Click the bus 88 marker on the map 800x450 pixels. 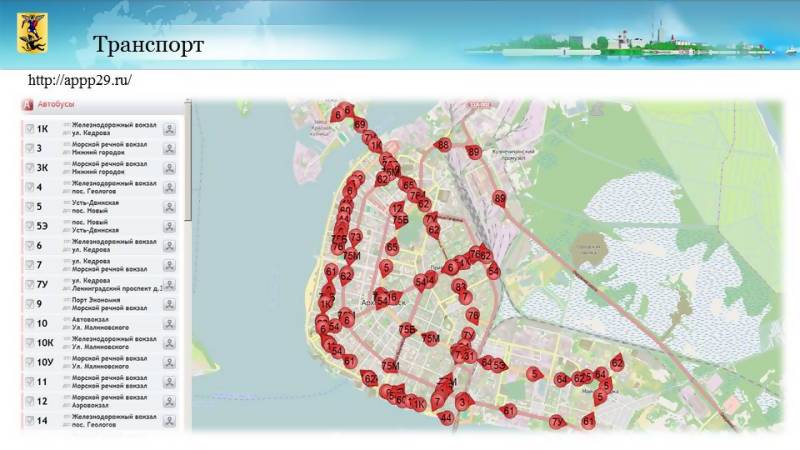pos(443,146)
